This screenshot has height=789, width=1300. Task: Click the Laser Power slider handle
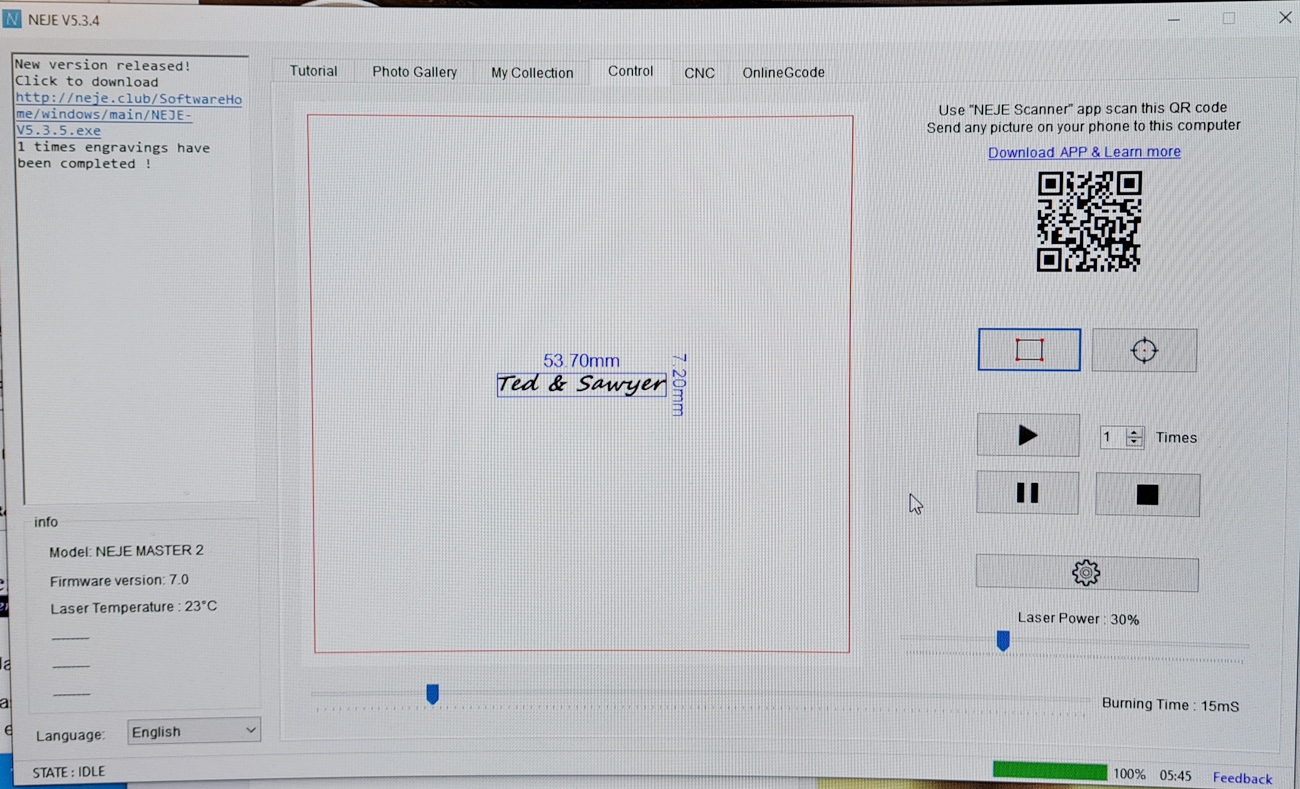point(1002,641)
